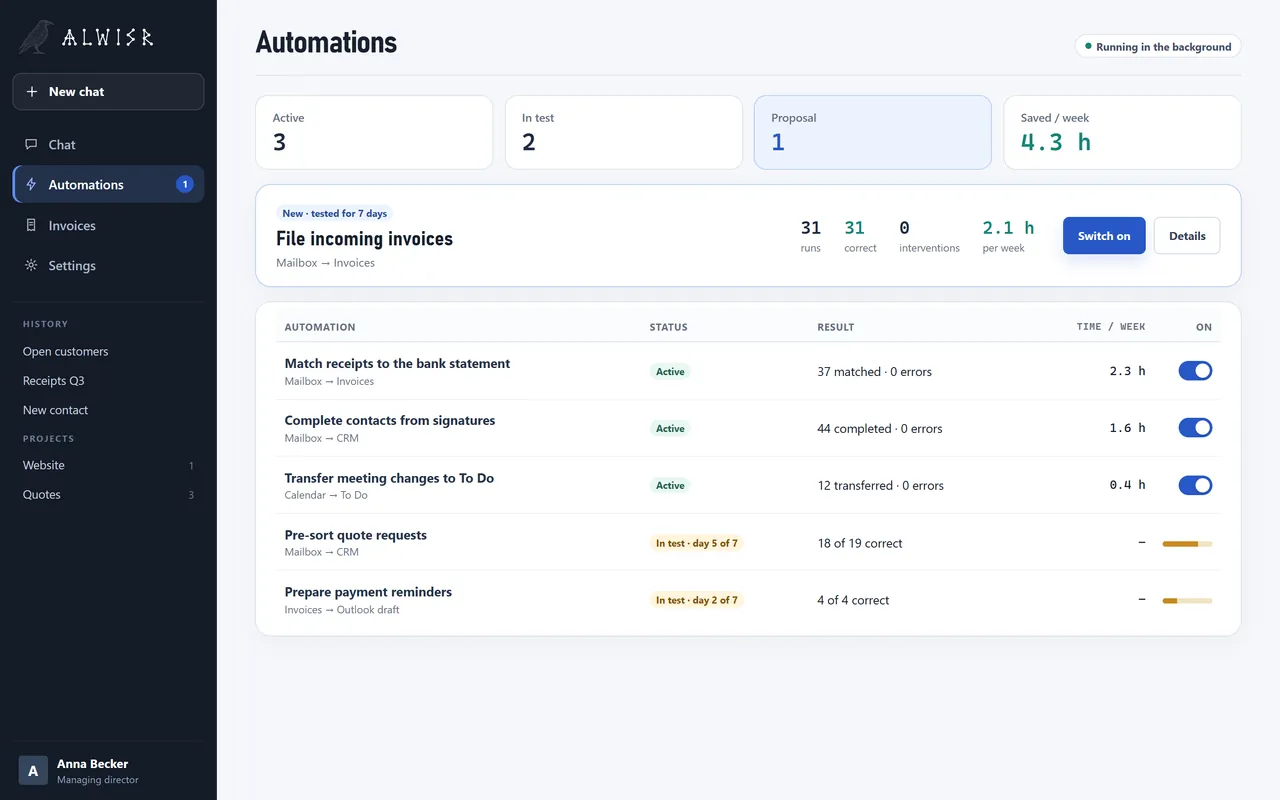Click the Prepare payment reminders title
1280x800 pixels.
pyautogui.click(x=368, y=592)
